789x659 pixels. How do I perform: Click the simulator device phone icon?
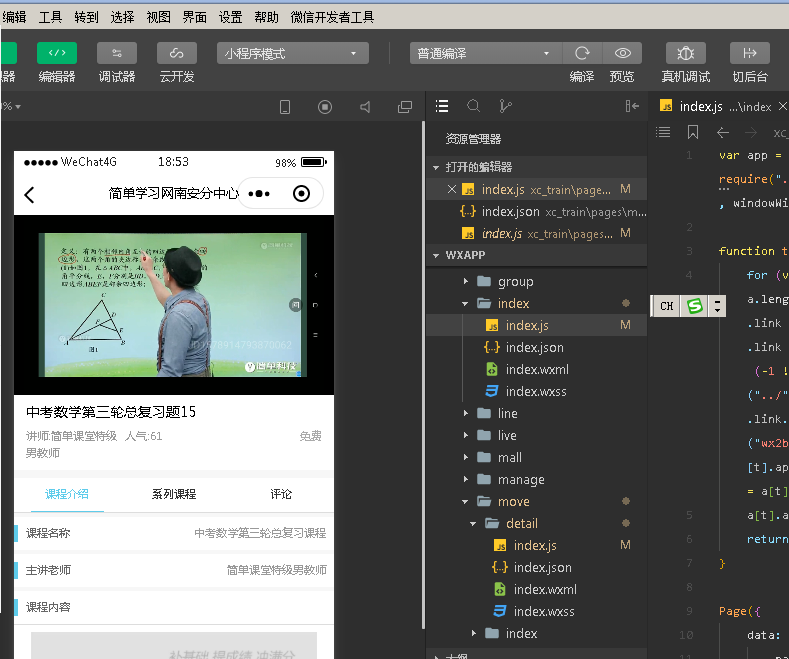(285, 107)
